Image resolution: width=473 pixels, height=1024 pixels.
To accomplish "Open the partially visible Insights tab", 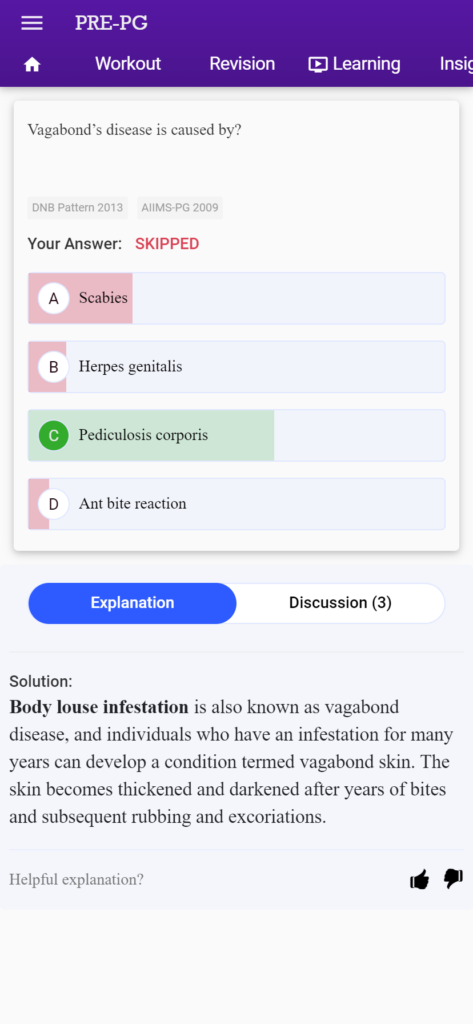I will pyautogui.click(x=456, y=64).
